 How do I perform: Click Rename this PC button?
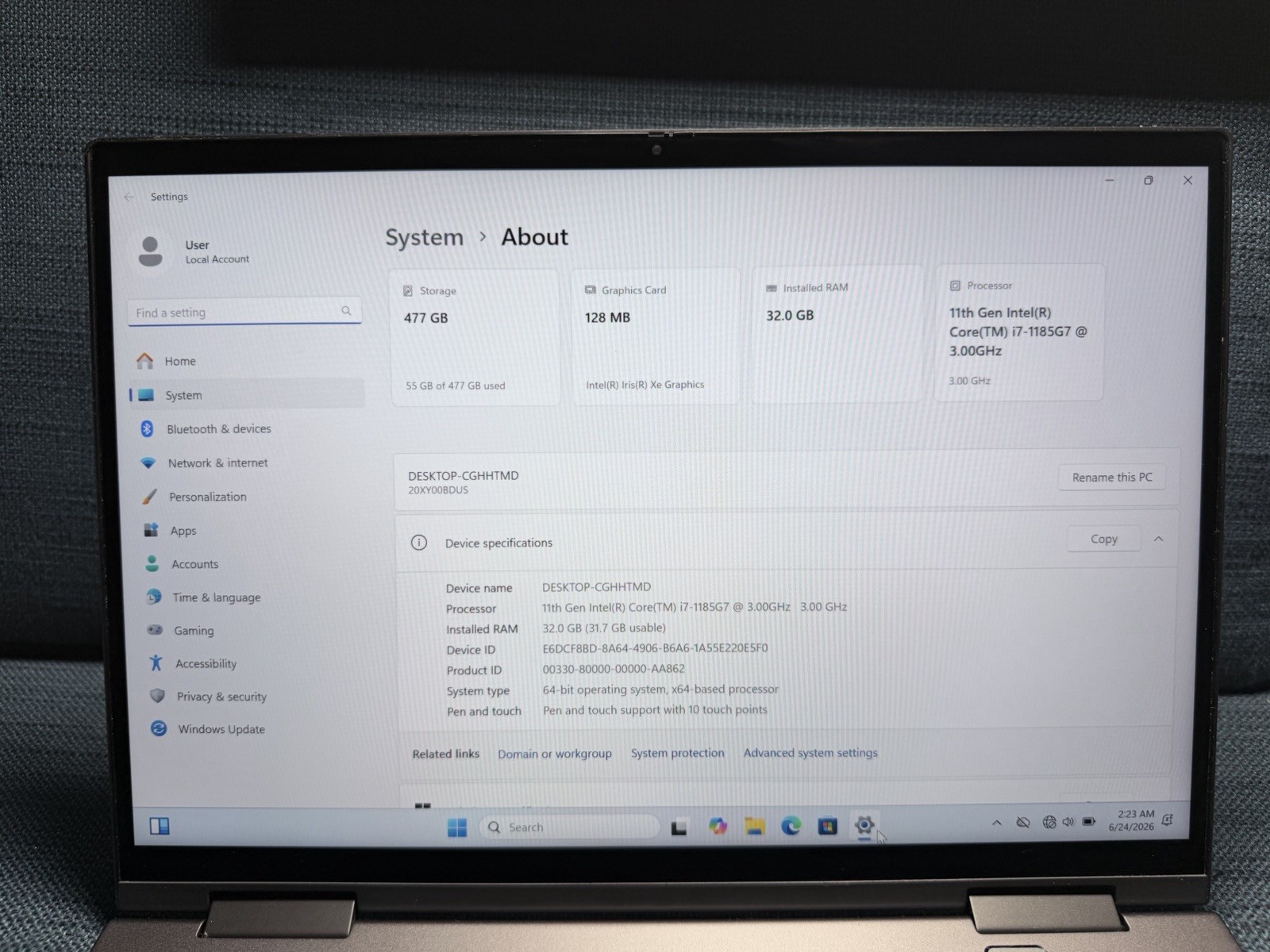[x=1112, y=478]
